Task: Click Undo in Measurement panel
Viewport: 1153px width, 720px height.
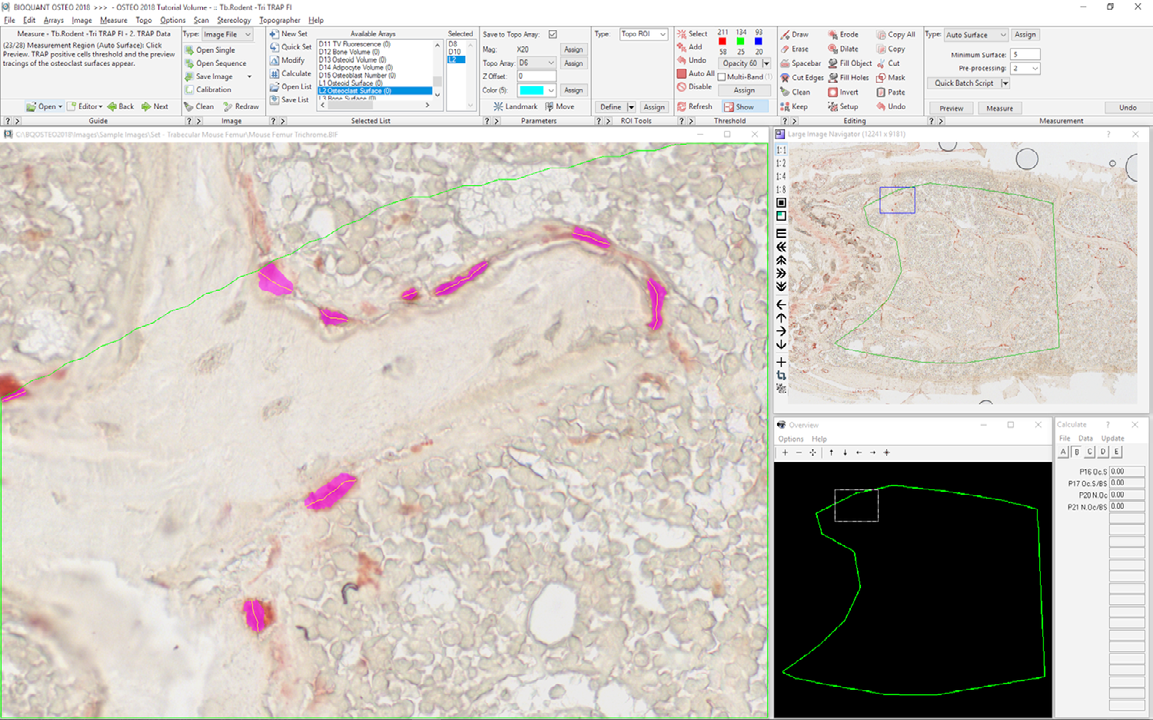Action: pos(1128,107)
